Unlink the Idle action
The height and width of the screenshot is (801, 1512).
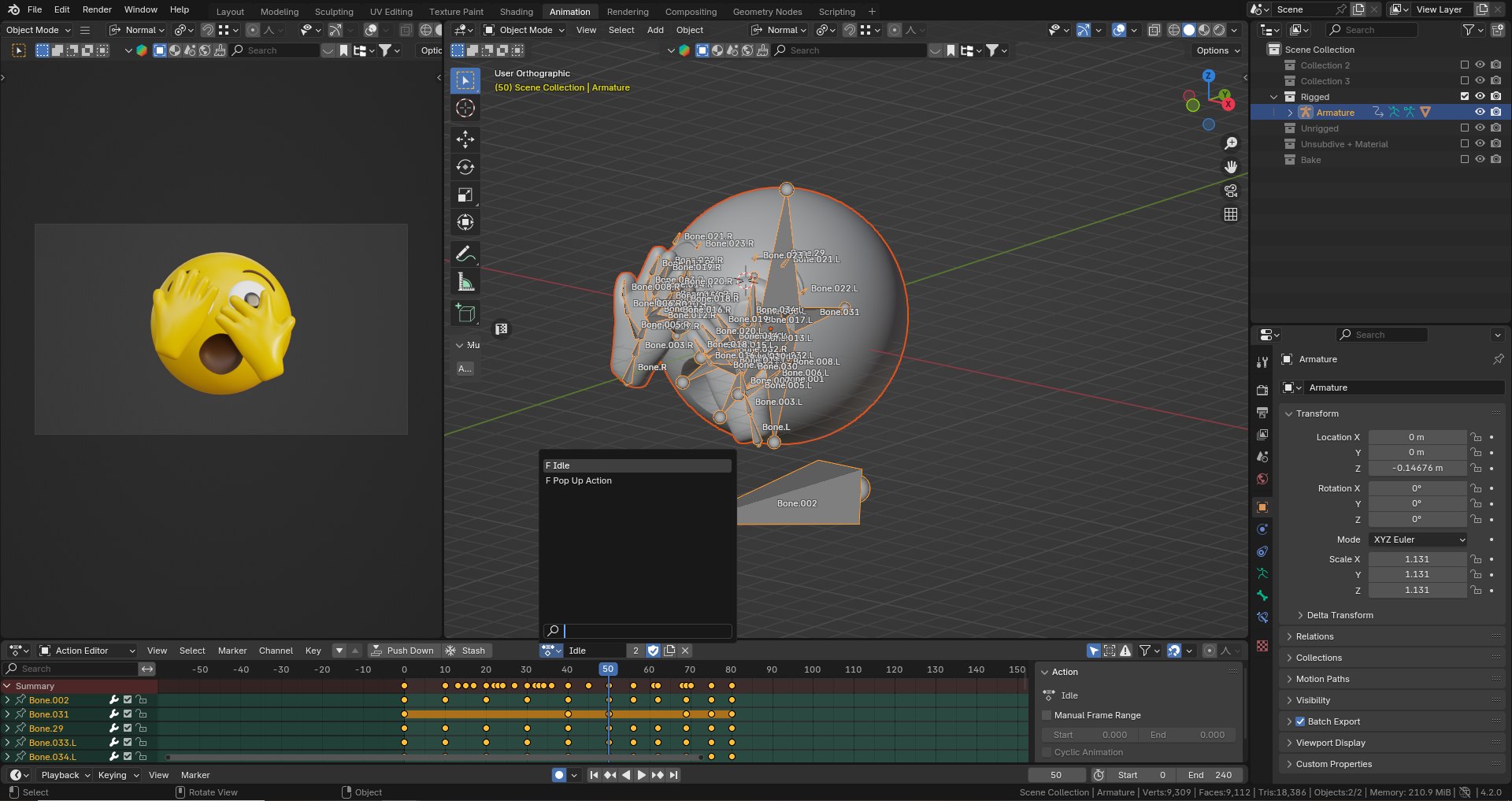coord(685,651)
